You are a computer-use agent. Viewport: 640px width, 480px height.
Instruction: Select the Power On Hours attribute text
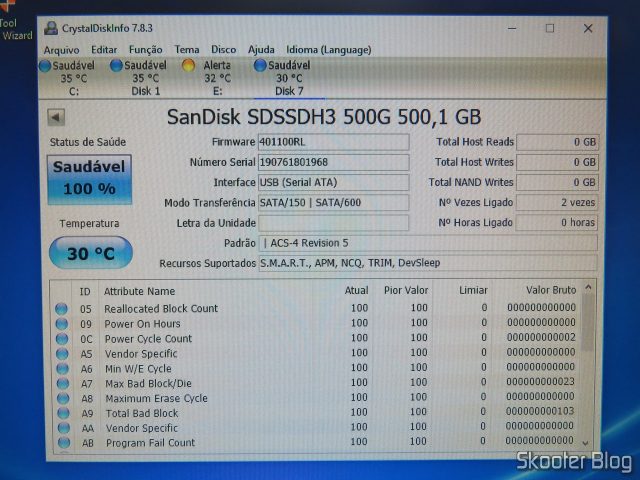pos(142,324)
